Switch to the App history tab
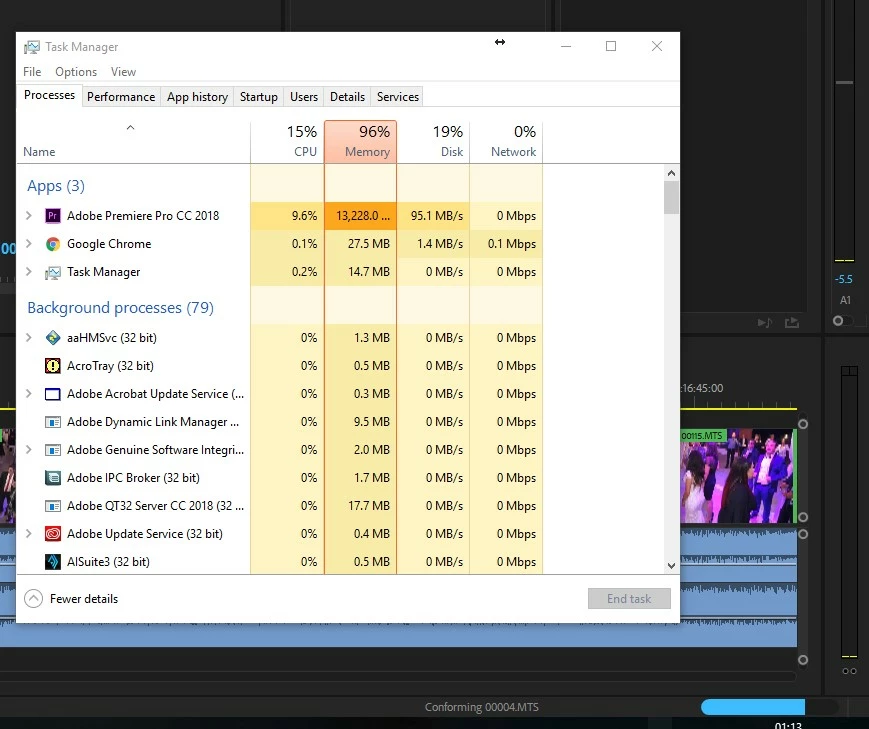869x729 pixels. pos(197,96)
